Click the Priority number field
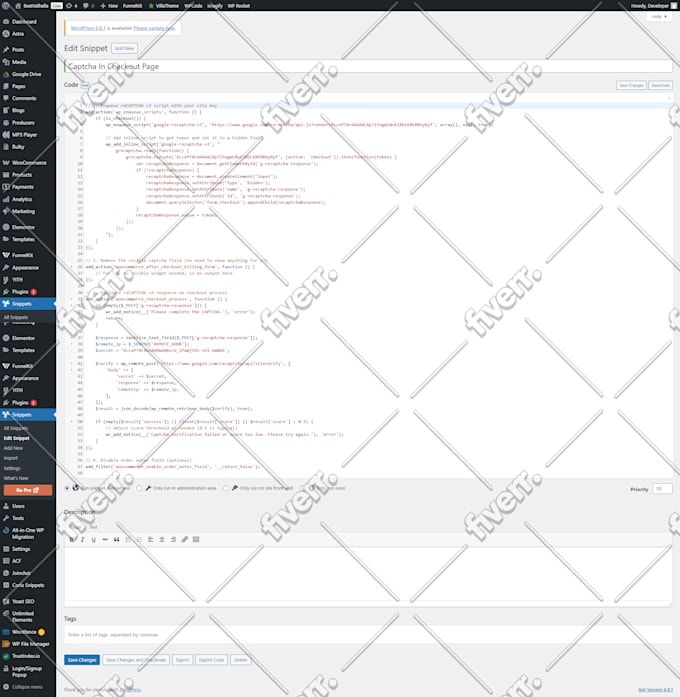This screenshot has width=680, height=697. coord(662,489)
